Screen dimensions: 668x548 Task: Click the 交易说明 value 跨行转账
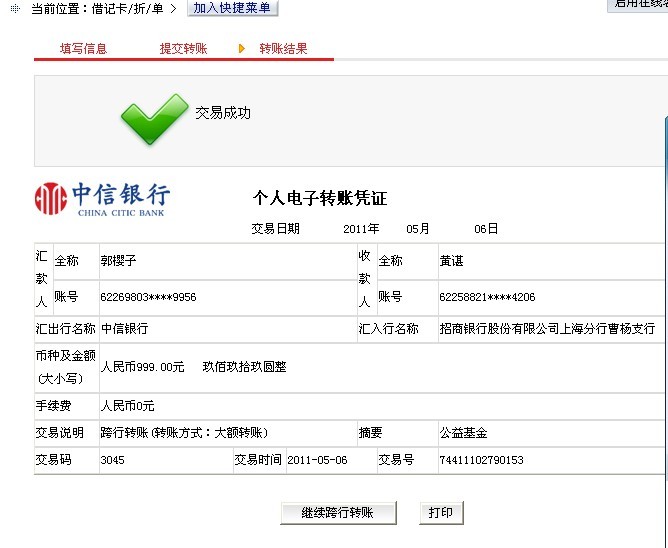124,433
